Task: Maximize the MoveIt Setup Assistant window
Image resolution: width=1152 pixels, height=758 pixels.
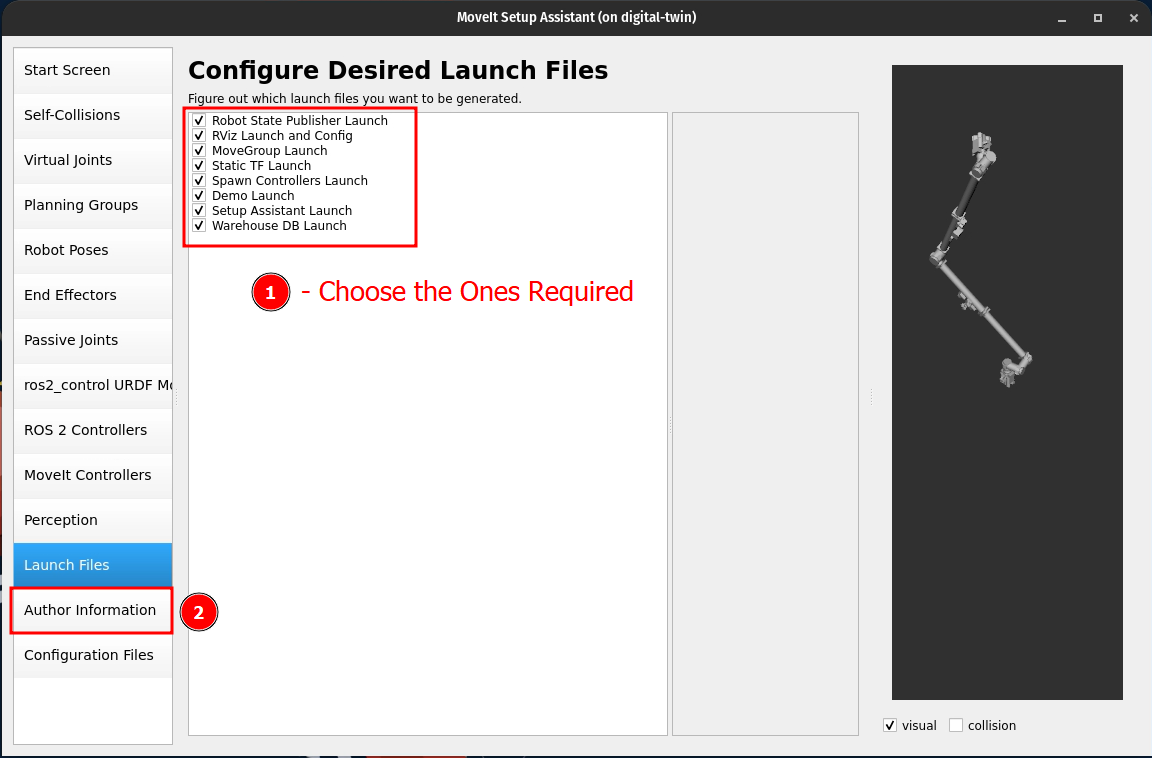Action: tap(1097, 17)
